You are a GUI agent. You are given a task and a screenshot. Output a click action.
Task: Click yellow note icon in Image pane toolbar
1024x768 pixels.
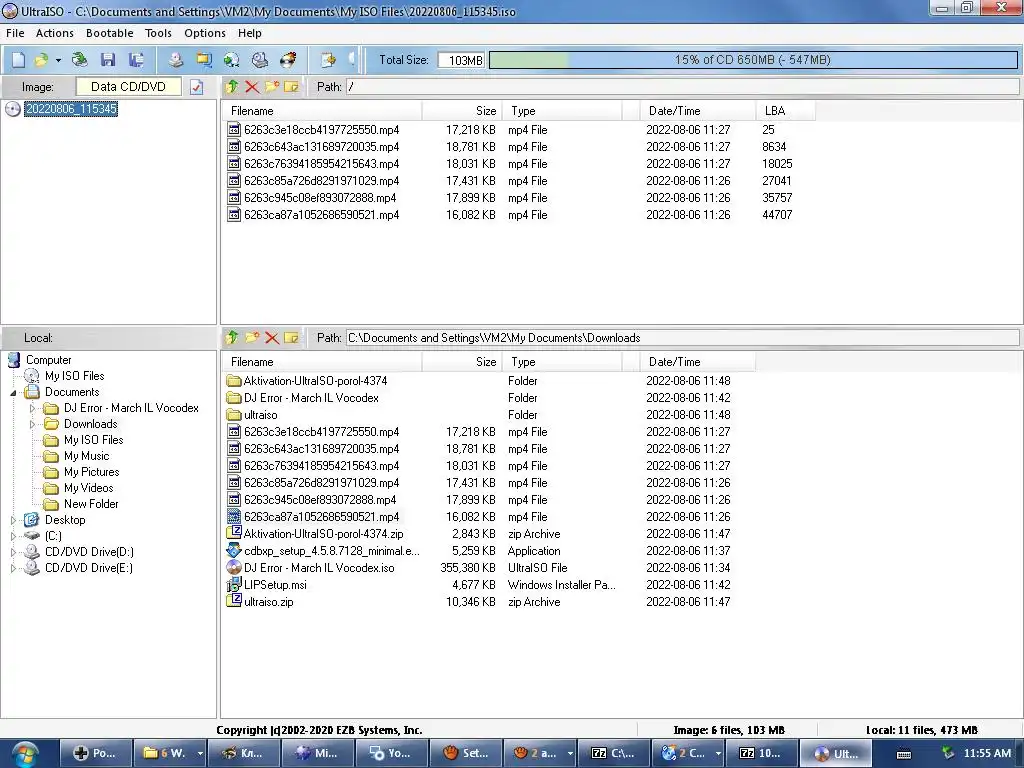click(291, 87)
